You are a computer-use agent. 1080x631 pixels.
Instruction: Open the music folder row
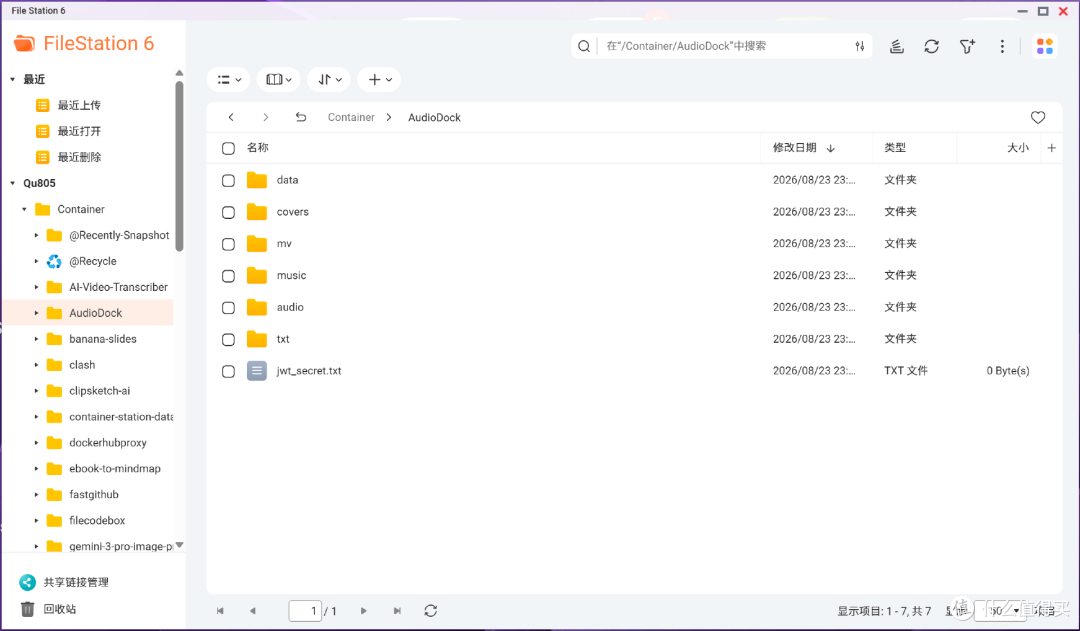[634, 276]
